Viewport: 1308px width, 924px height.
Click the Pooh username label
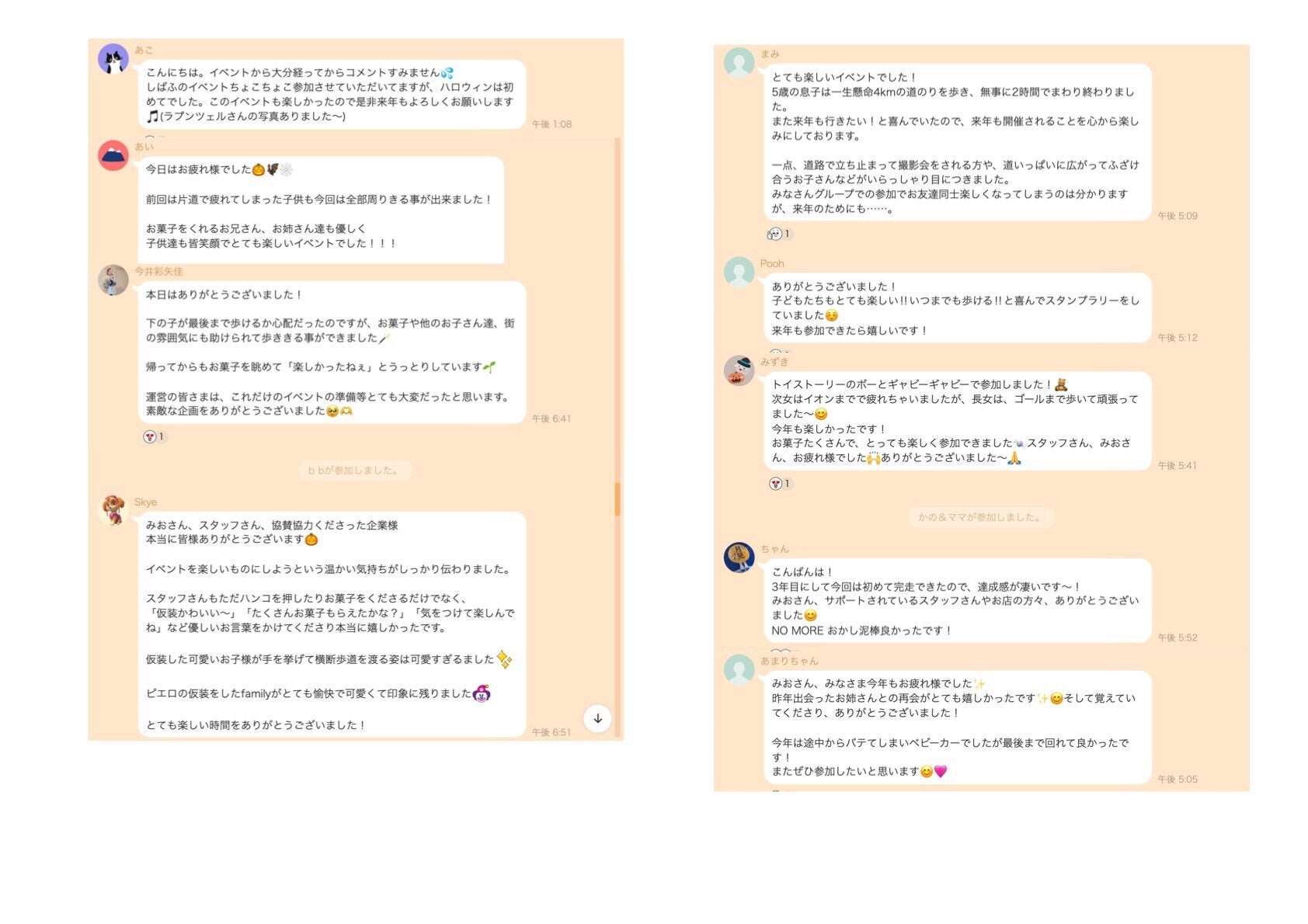[772, 264]
